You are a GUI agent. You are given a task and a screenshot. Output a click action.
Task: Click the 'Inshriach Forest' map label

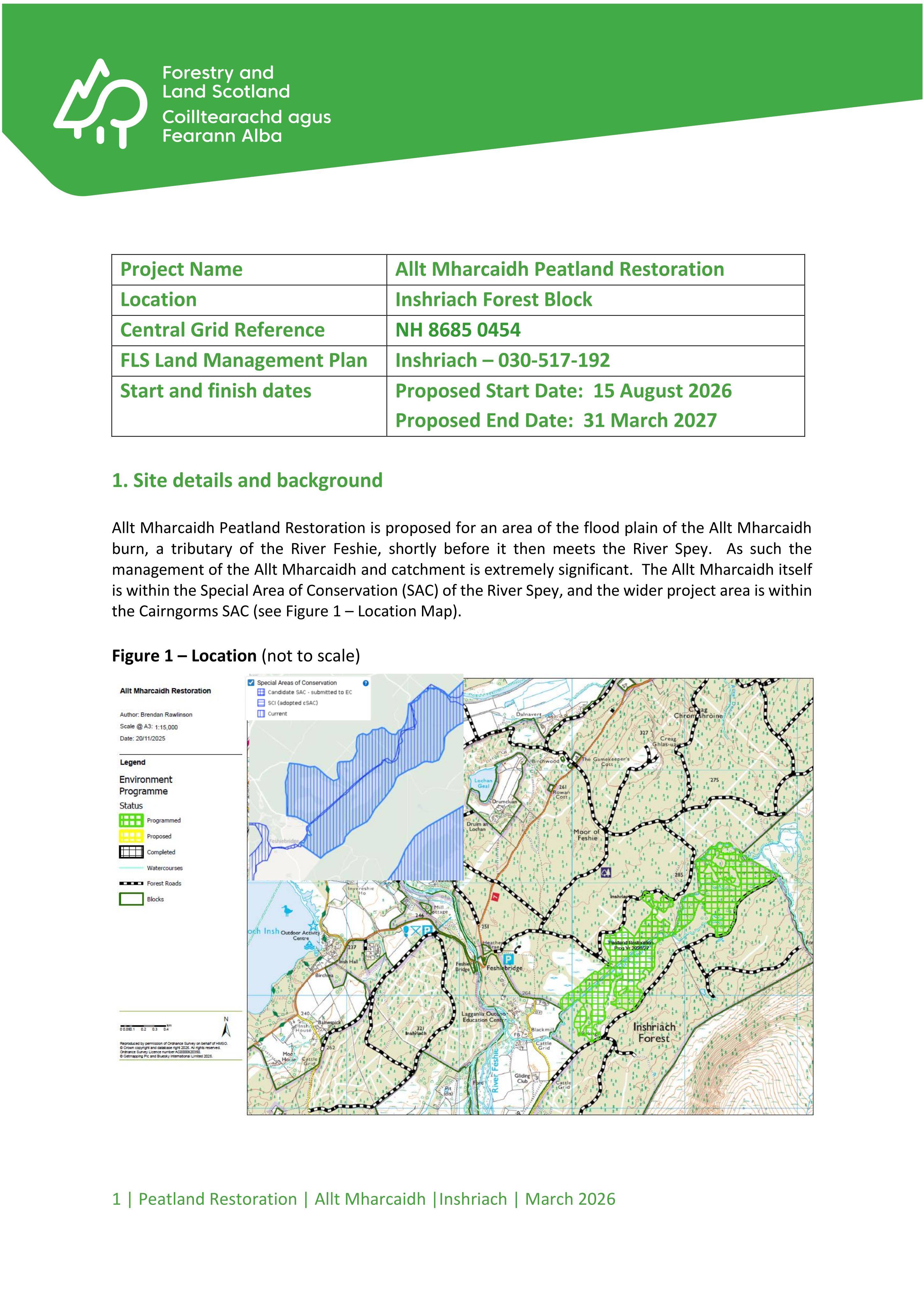(654, 1033)
